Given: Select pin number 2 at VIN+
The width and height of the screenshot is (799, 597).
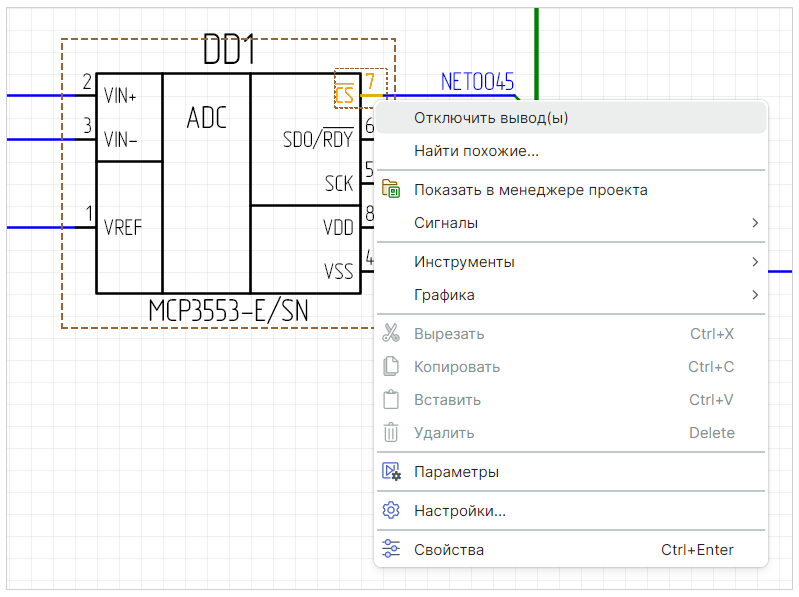Looking at the screenshot, I should click(87, 82).
